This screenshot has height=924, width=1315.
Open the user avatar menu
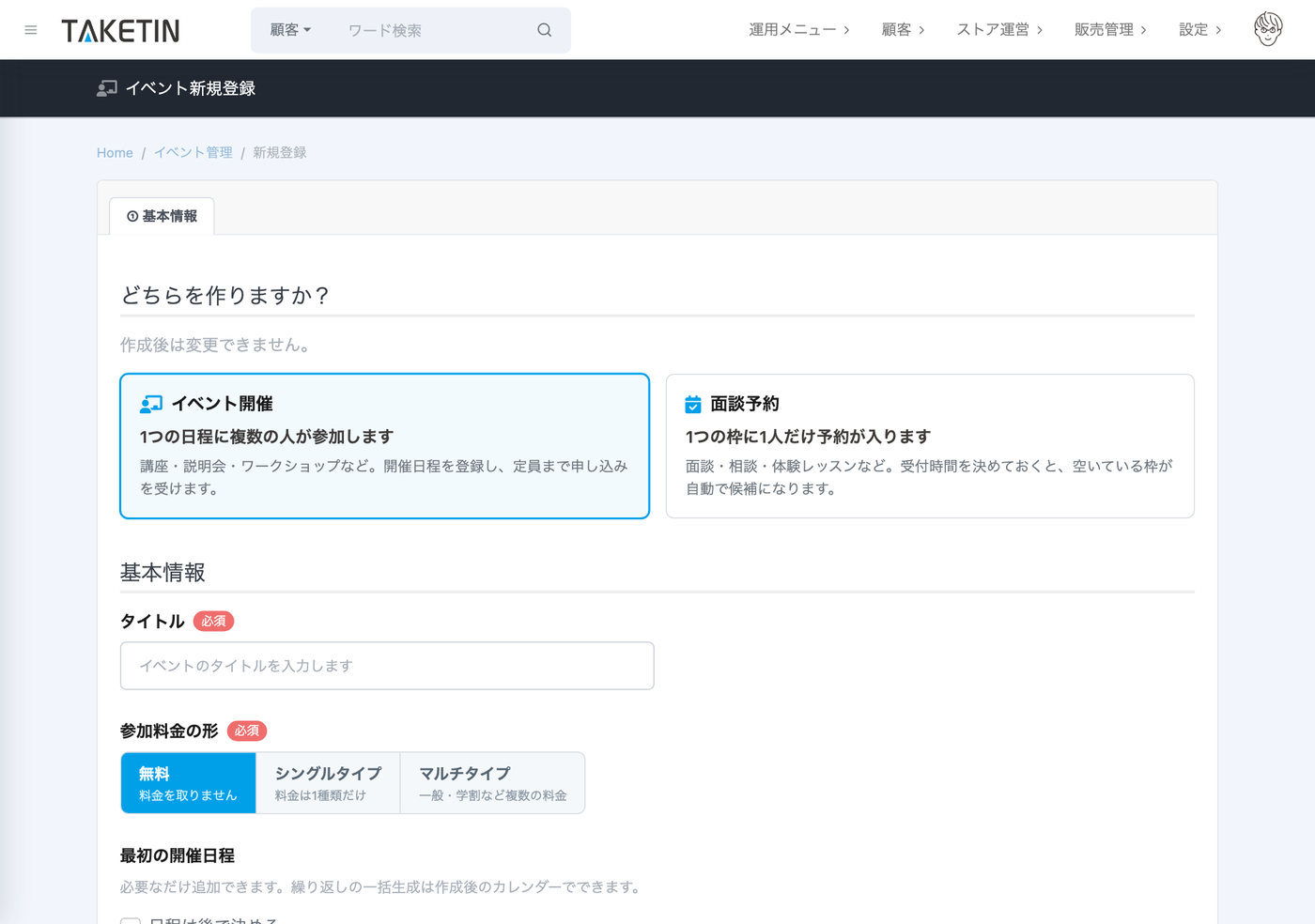[1268, 30]
